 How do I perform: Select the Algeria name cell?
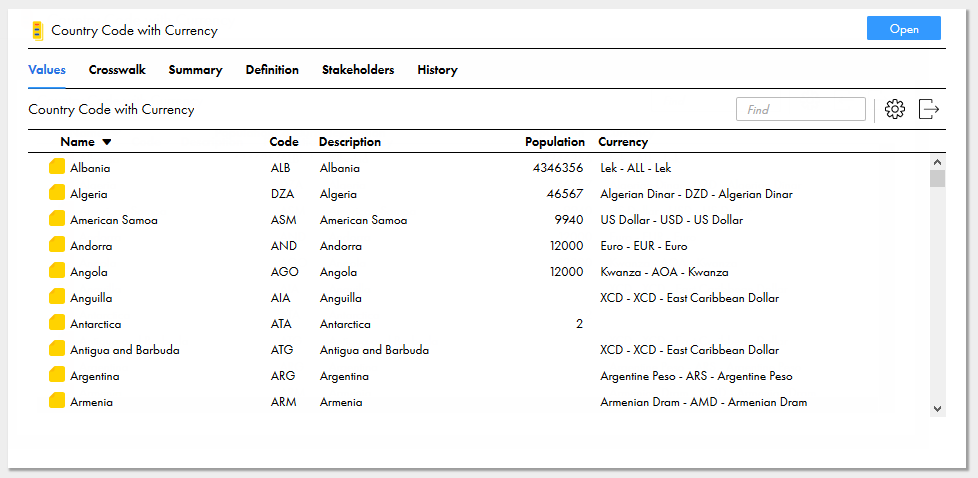89,194
